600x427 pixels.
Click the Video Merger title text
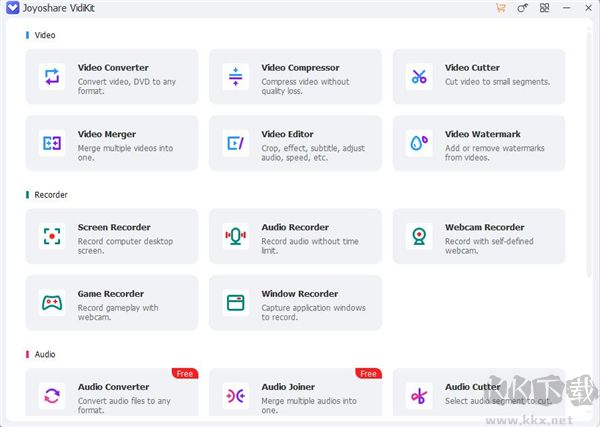(x=107, y=134)
